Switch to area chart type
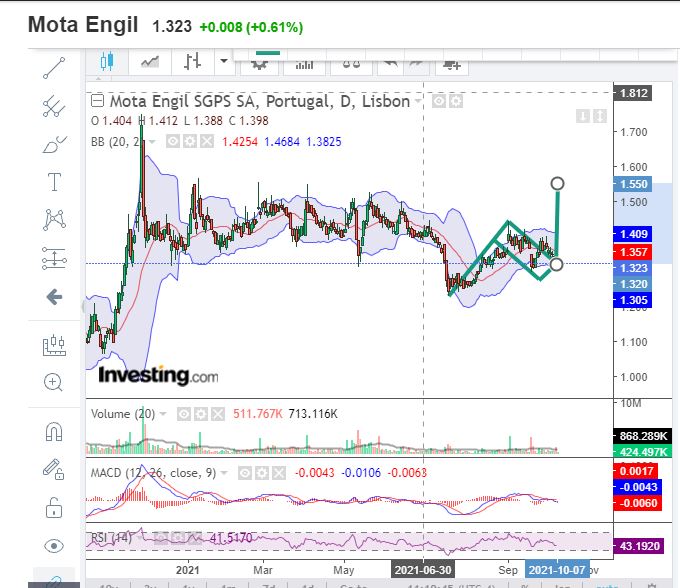The width and height of the screenshot is (680, 588). (150, 62)
